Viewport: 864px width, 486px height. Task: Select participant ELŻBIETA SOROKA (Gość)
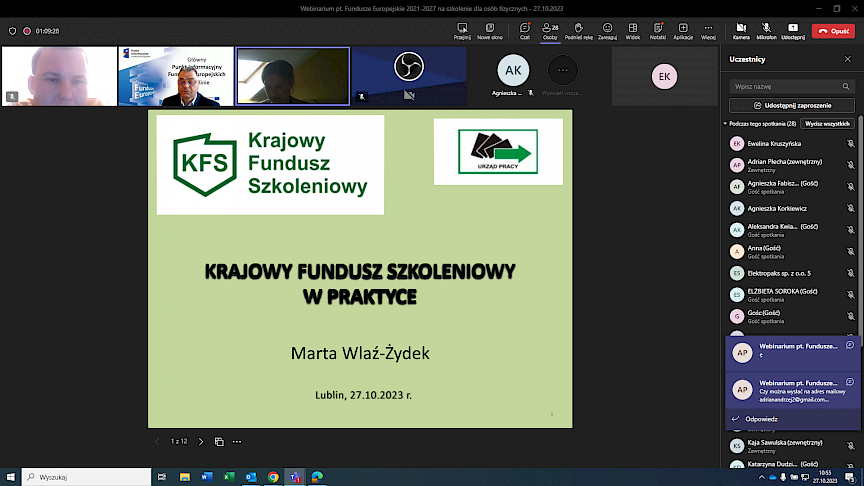tap(791, 295)
